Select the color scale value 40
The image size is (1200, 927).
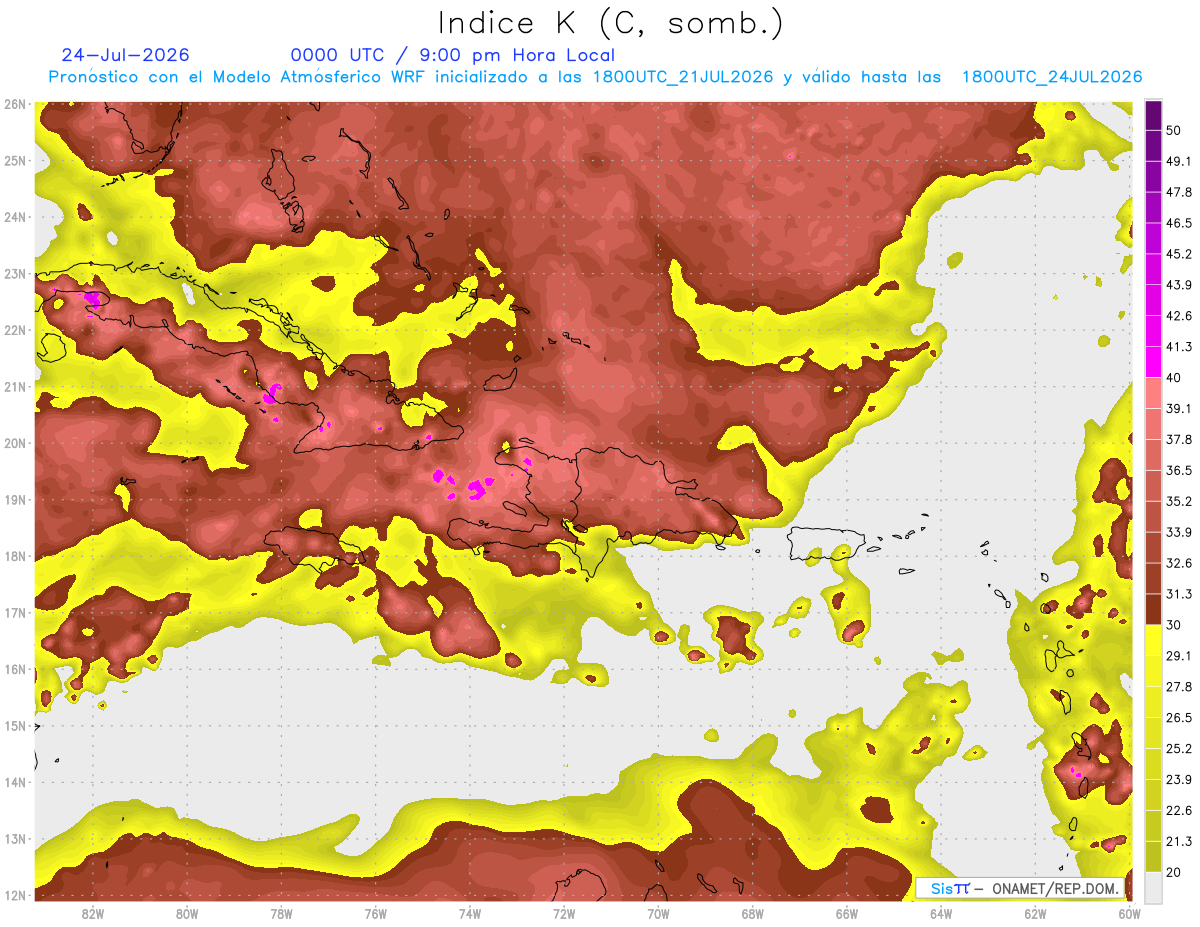pyautogui.click(x=1175, y=378)
